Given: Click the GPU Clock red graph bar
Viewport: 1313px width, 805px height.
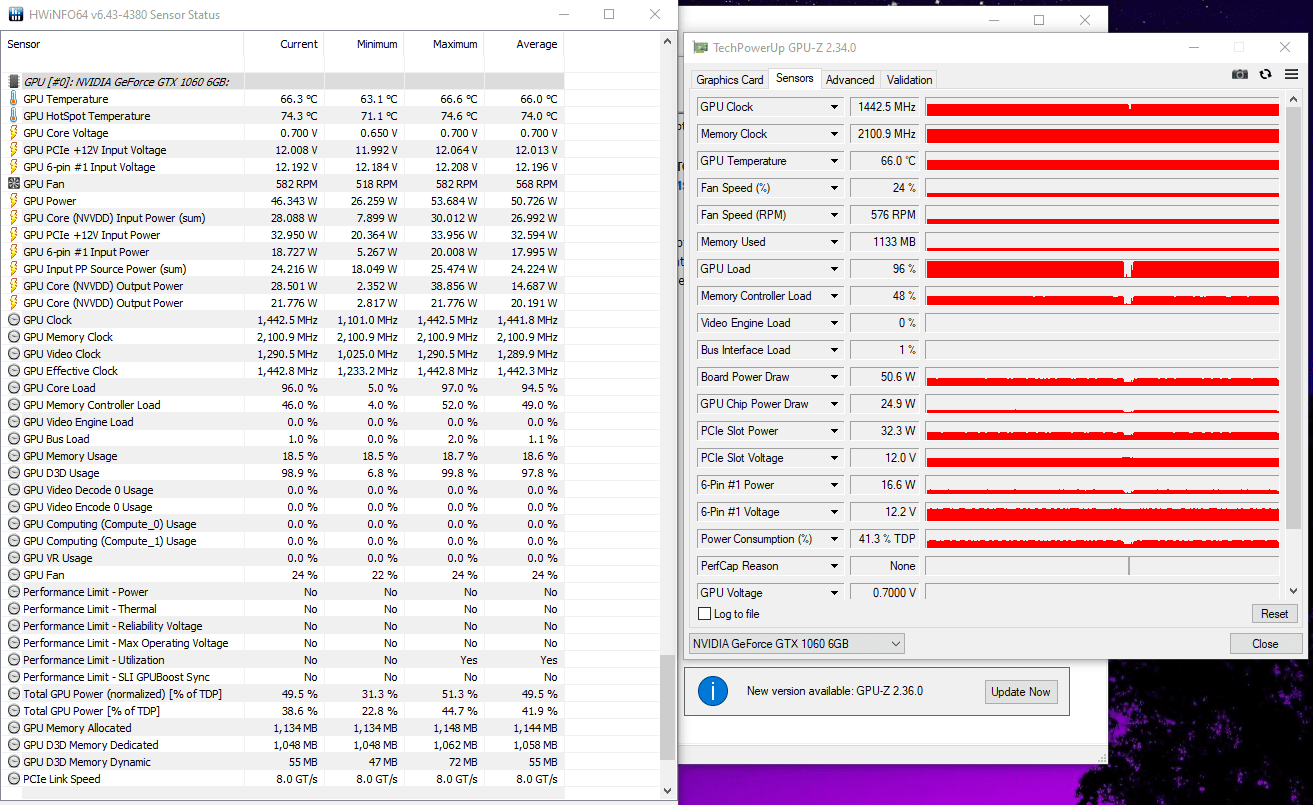Looking at the screenshot, I should 1102,107.
